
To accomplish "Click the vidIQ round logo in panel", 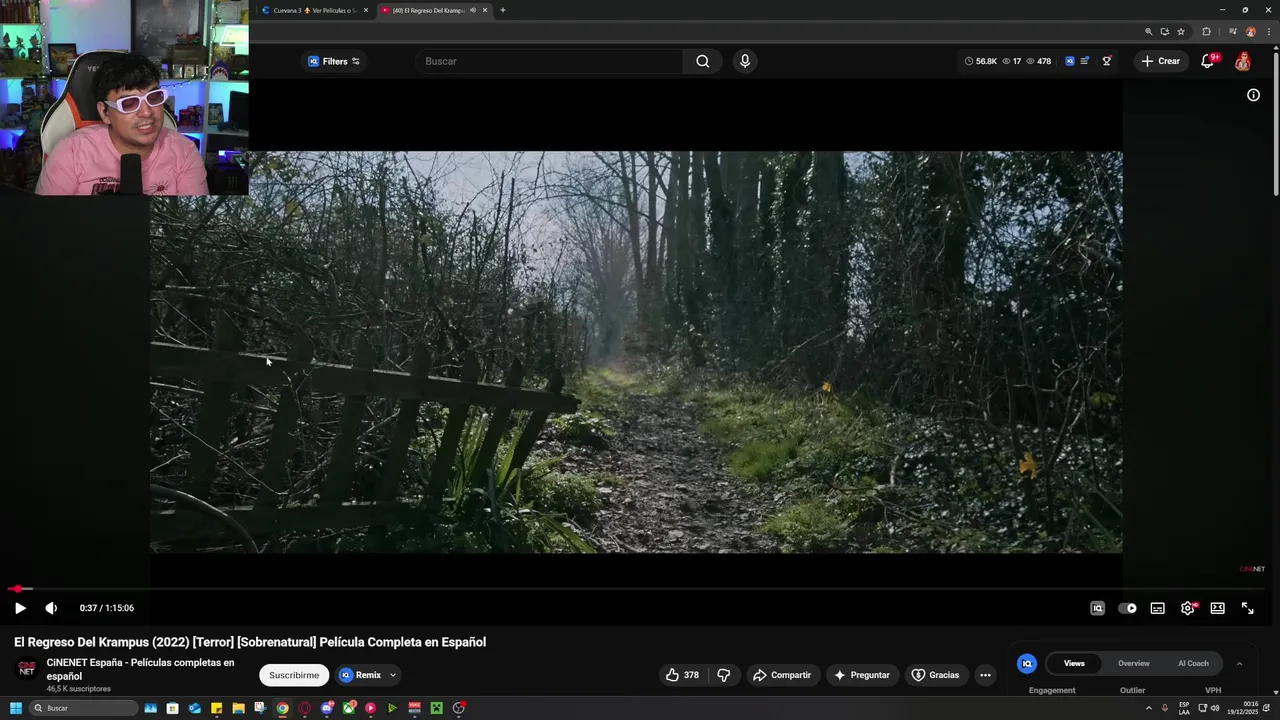I will pyautogui.click(x=1027, y=663).
